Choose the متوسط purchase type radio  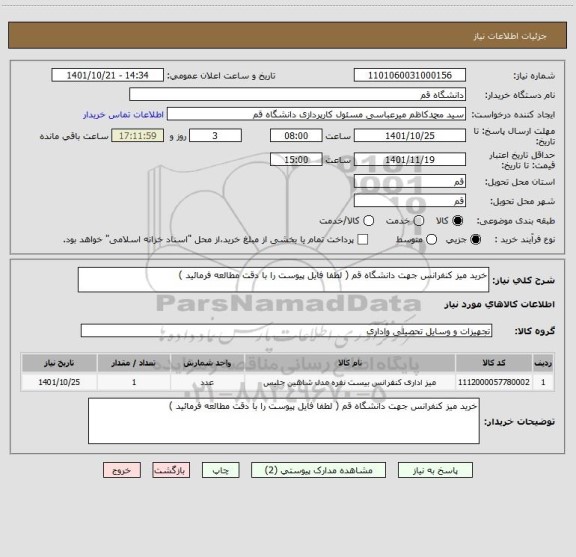pos(431,240)
